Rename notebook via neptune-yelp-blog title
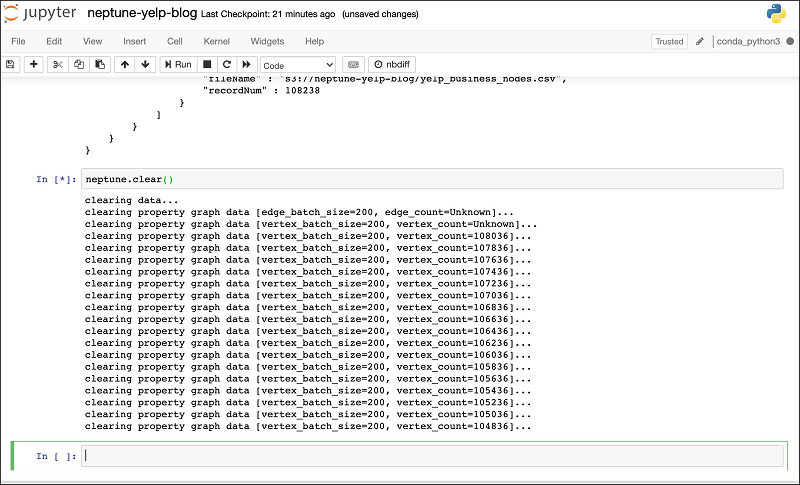This screenshot has height=485, width=800. [x=142, y=13]
